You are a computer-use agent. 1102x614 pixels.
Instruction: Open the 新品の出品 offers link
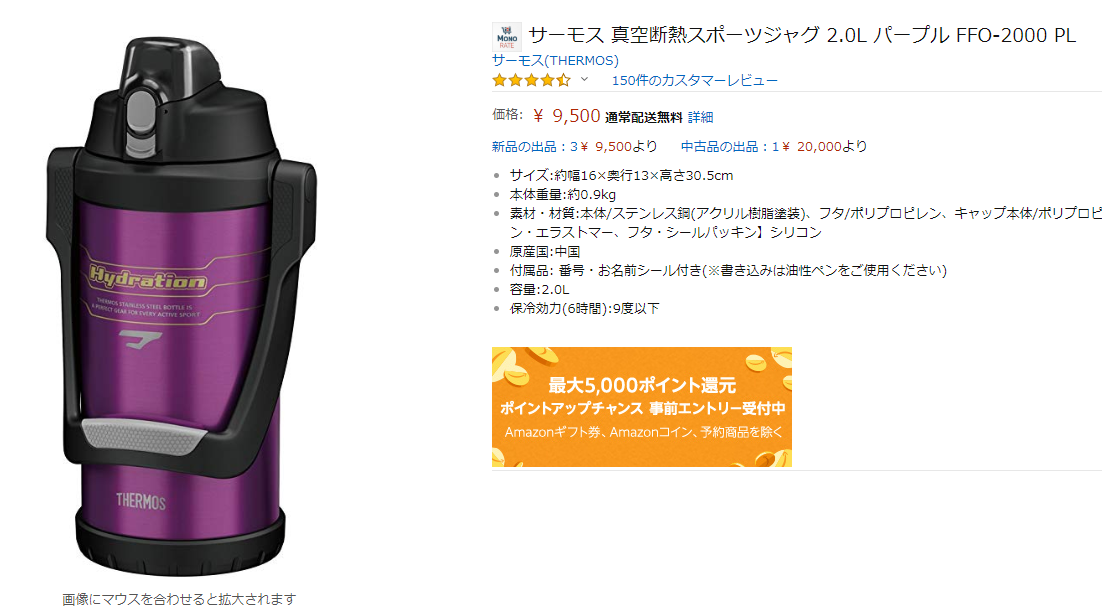[574, 146]
